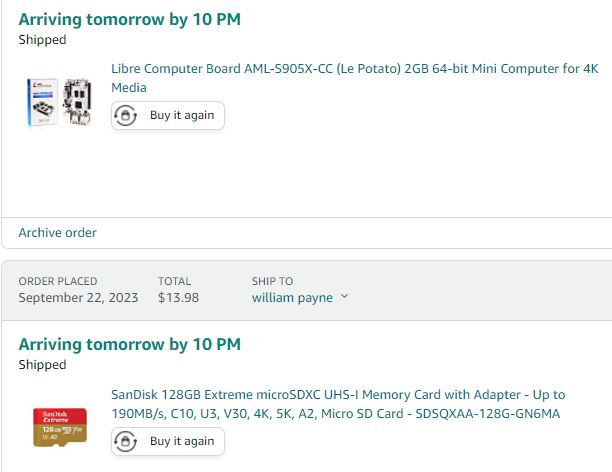Click the TOTAL label in order header
Screen dimensions: 612x472
click(174, 281)
